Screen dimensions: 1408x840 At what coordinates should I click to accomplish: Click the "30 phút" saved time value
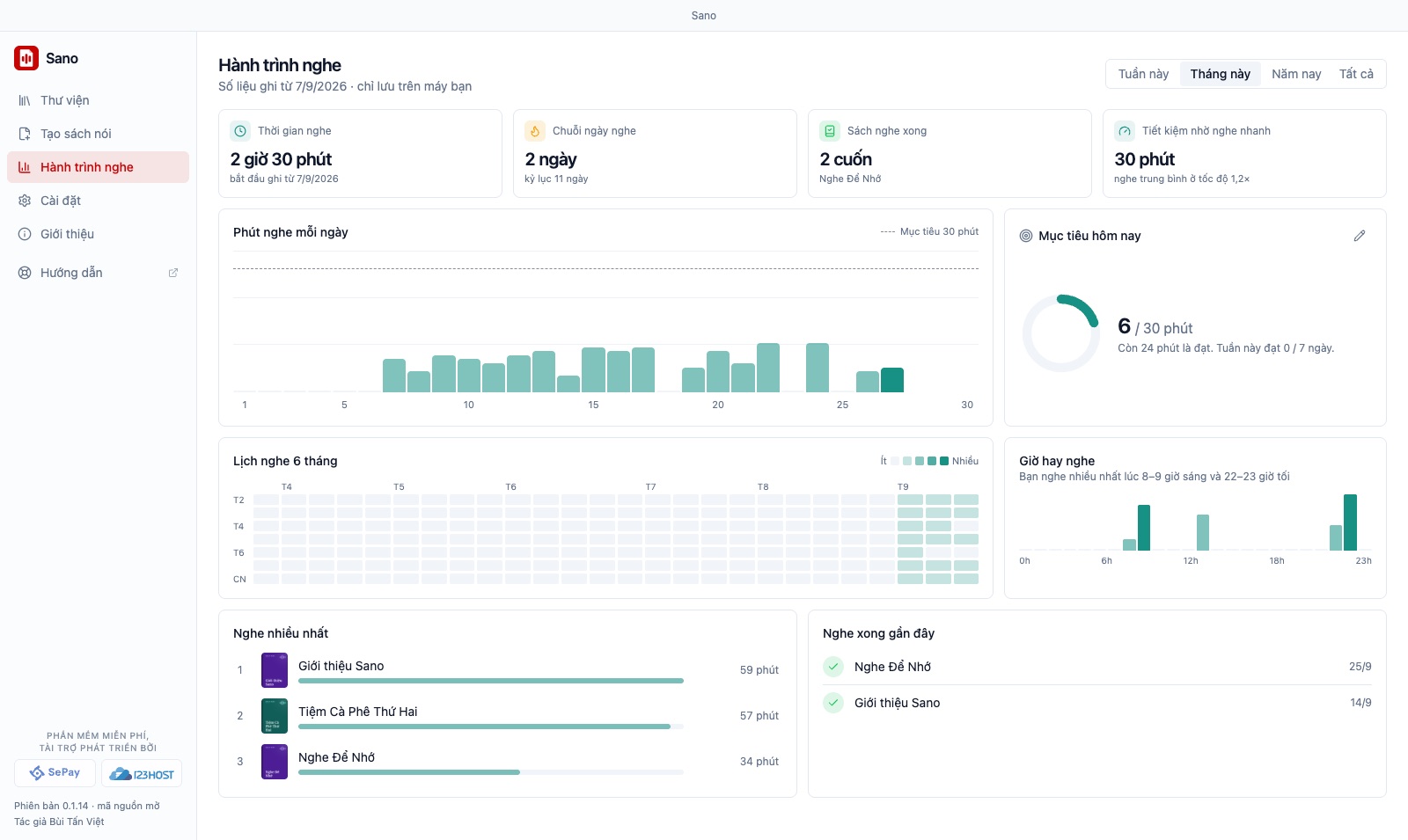click(x=1144, y=159)
